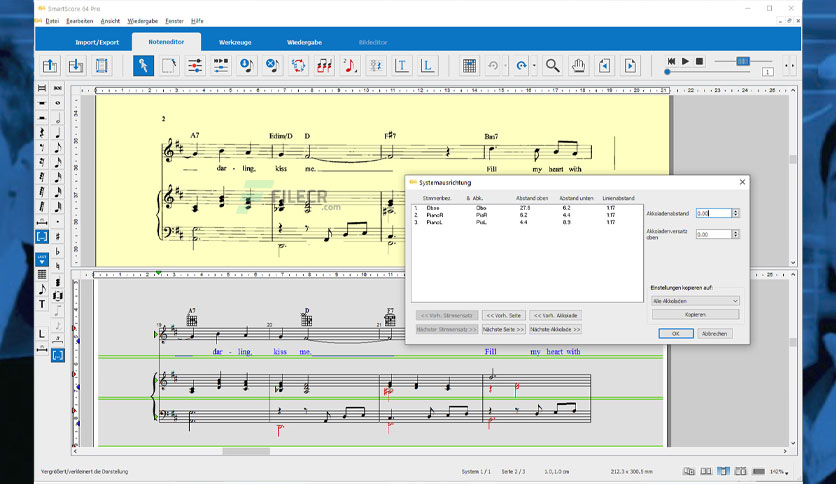Click the rewind to start playback button
Image resolution: width=836 pixels, height=484 pixels.
[x=671, y=61]
